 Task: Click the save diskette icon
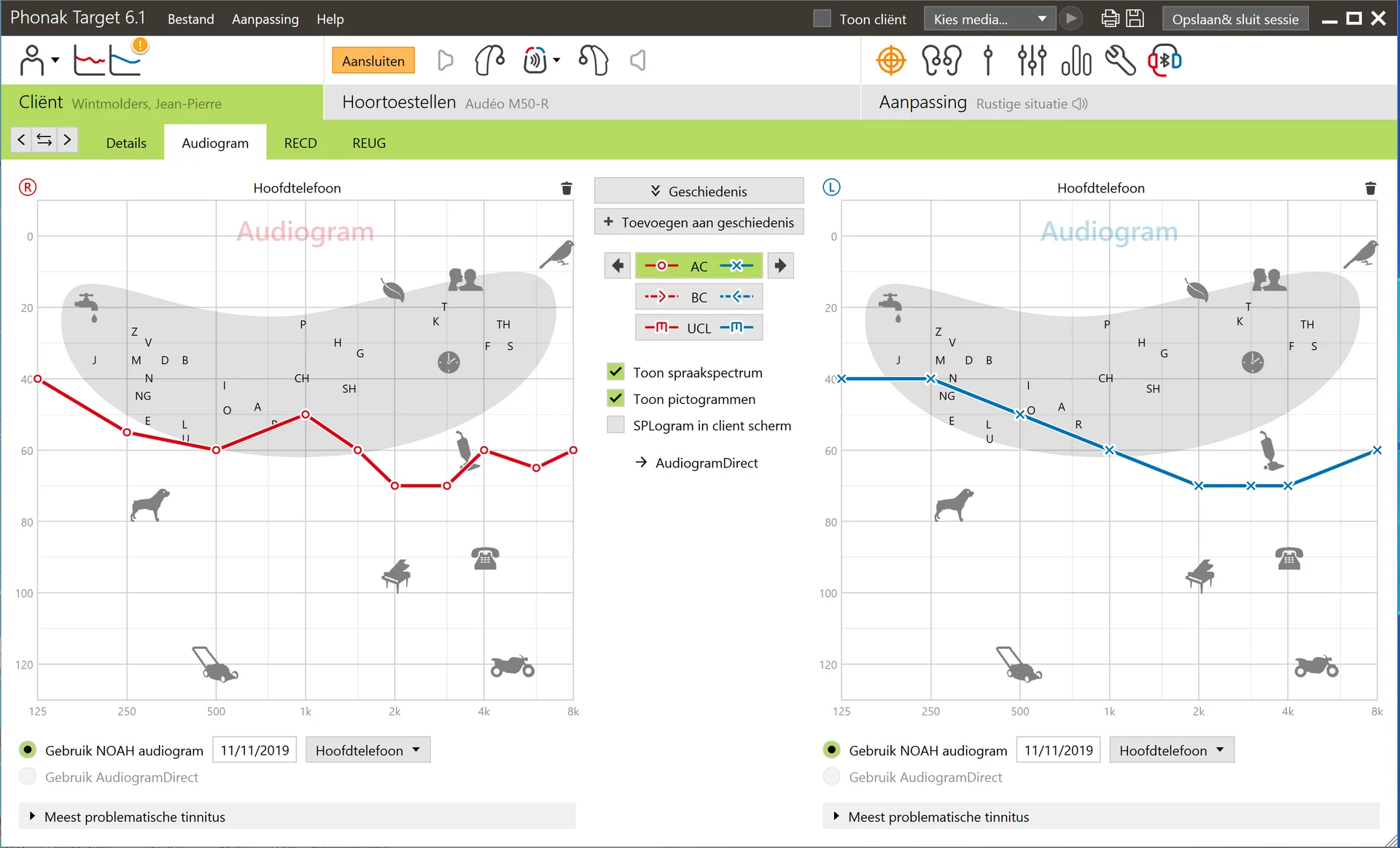(1135, 18)
